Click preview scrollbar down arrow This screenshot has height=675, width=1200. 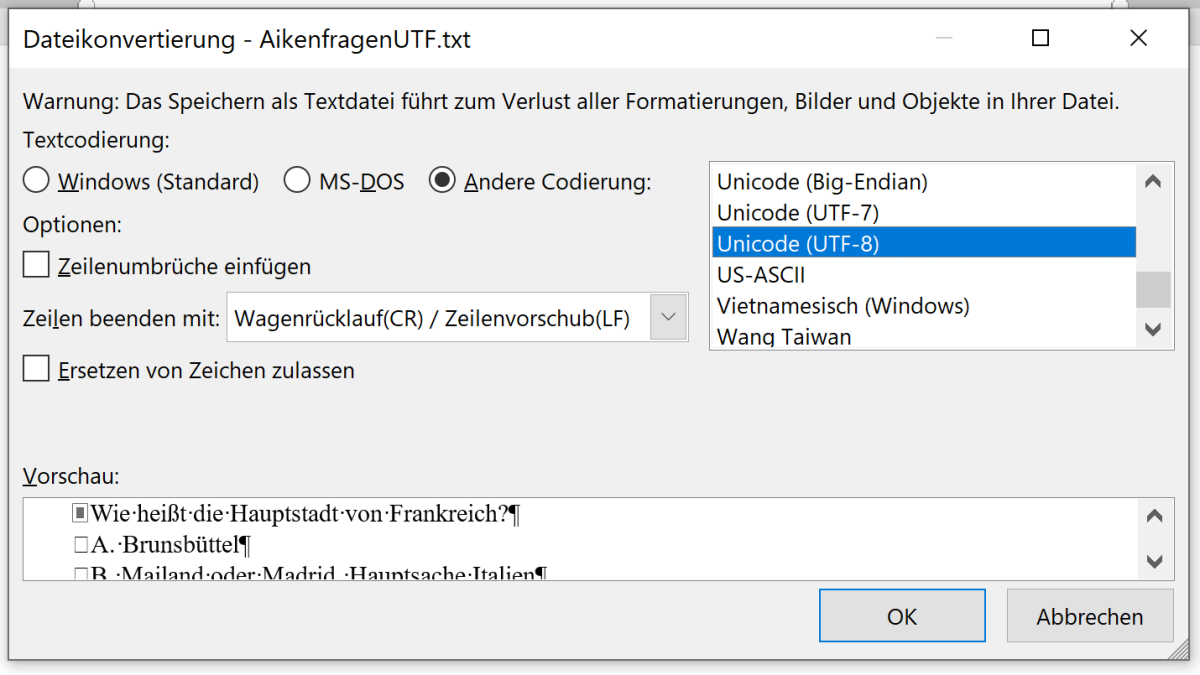tap(1153, 561)
